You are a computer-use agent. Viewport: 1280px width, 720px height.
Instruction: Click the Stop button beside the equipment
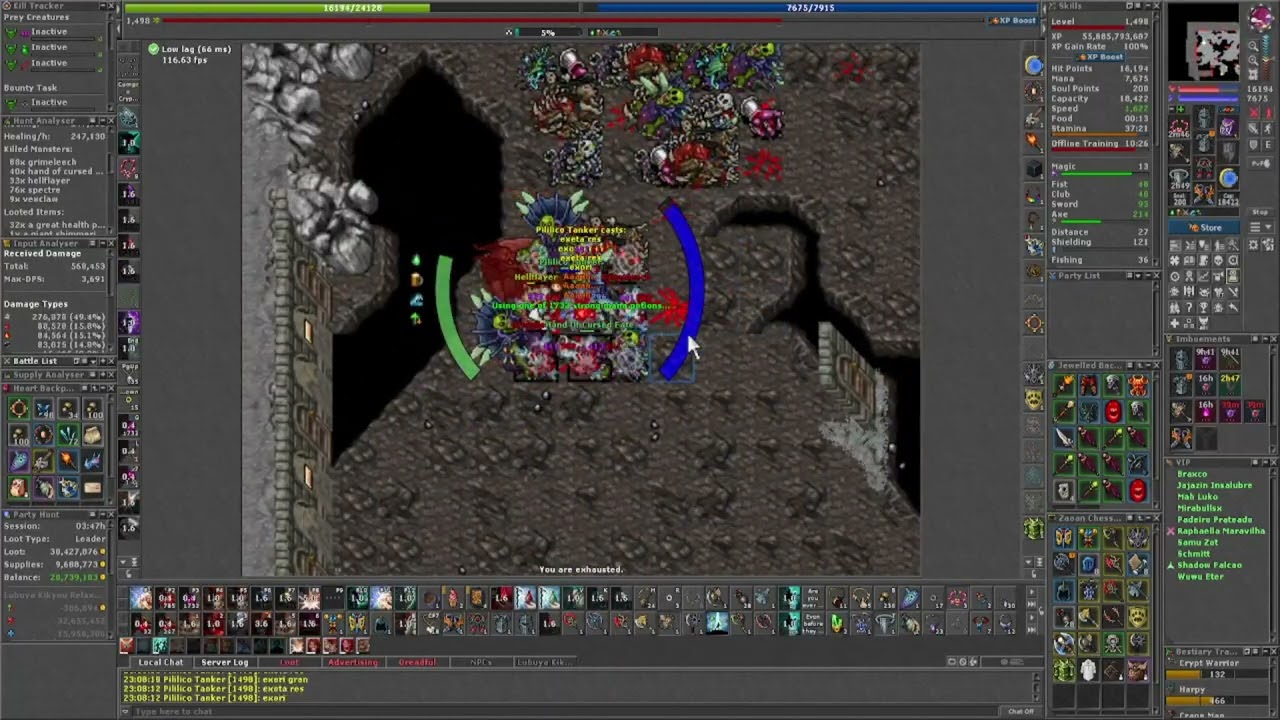[1260, 212]
